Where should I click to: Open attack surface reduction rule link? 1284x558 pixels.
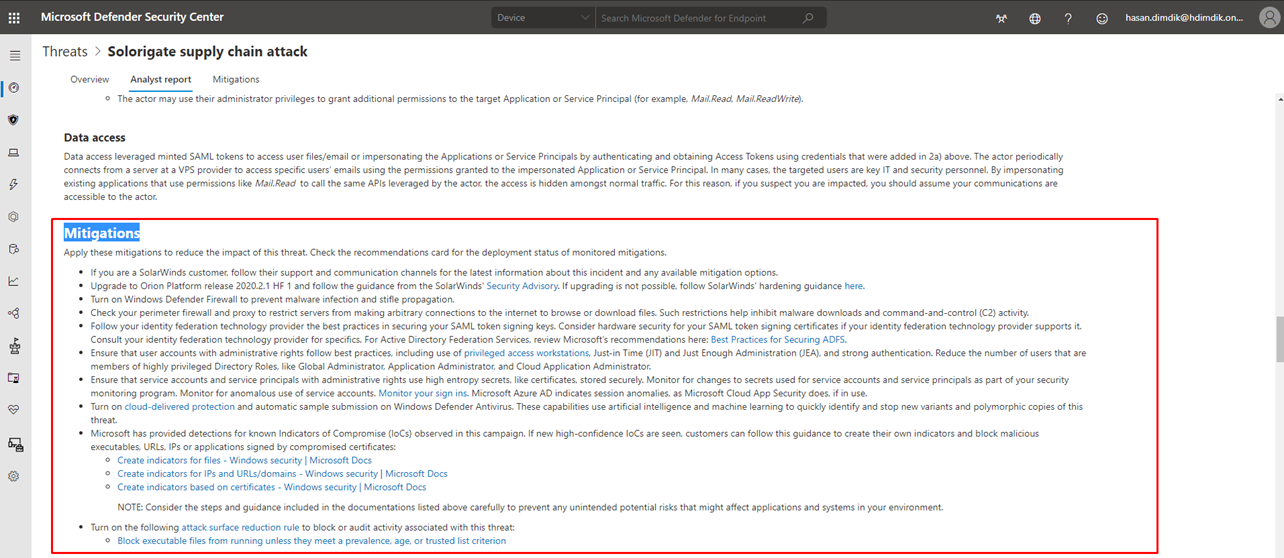pos(240,527)
